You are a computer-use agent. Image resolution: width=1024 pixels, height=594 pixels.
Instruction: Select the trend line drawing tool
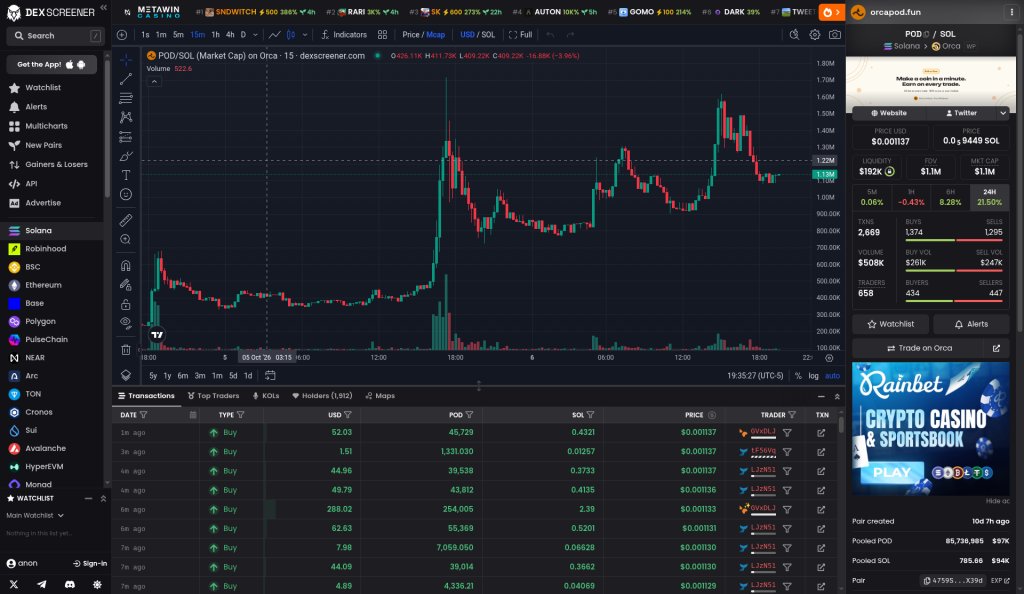point(125,79)
